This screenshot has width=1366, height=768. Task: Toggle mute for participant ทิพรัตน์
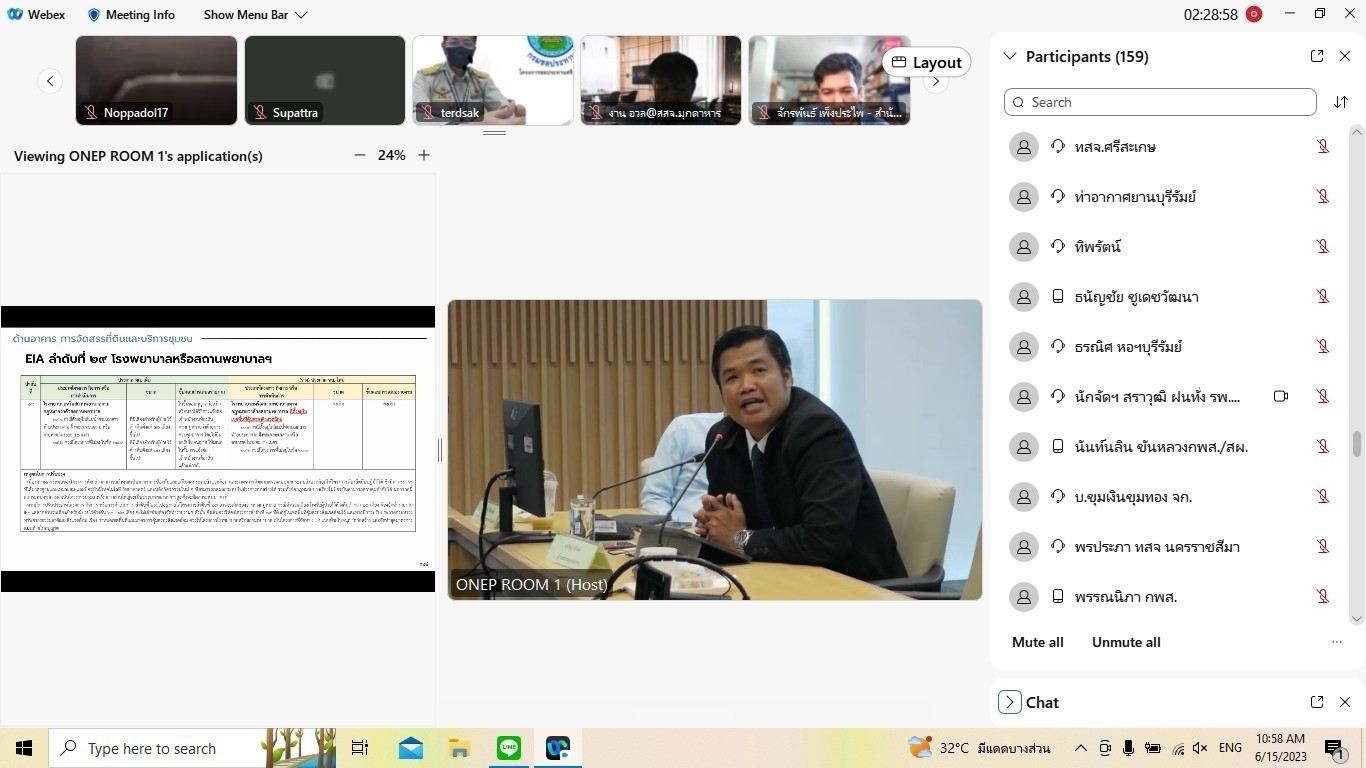(x=1323, y=247)
